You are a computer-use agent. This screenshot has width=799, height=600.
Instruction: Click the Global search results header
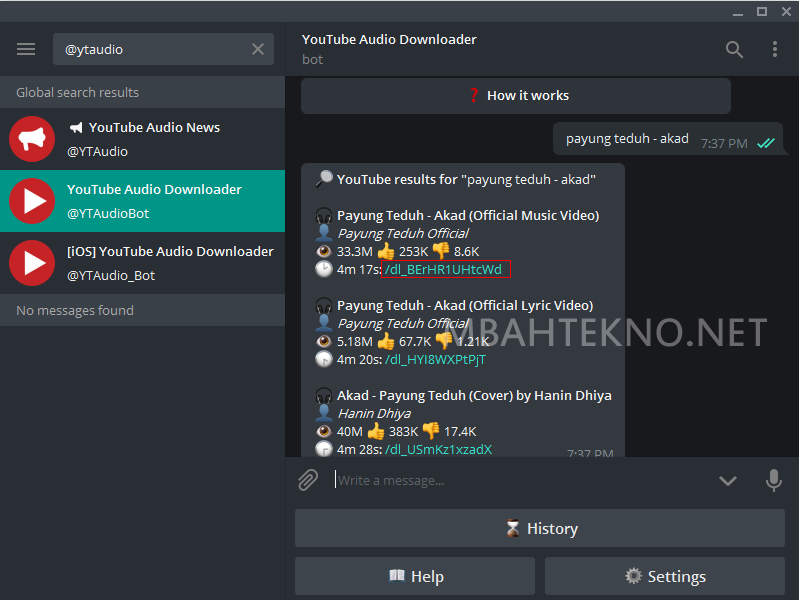142,92
